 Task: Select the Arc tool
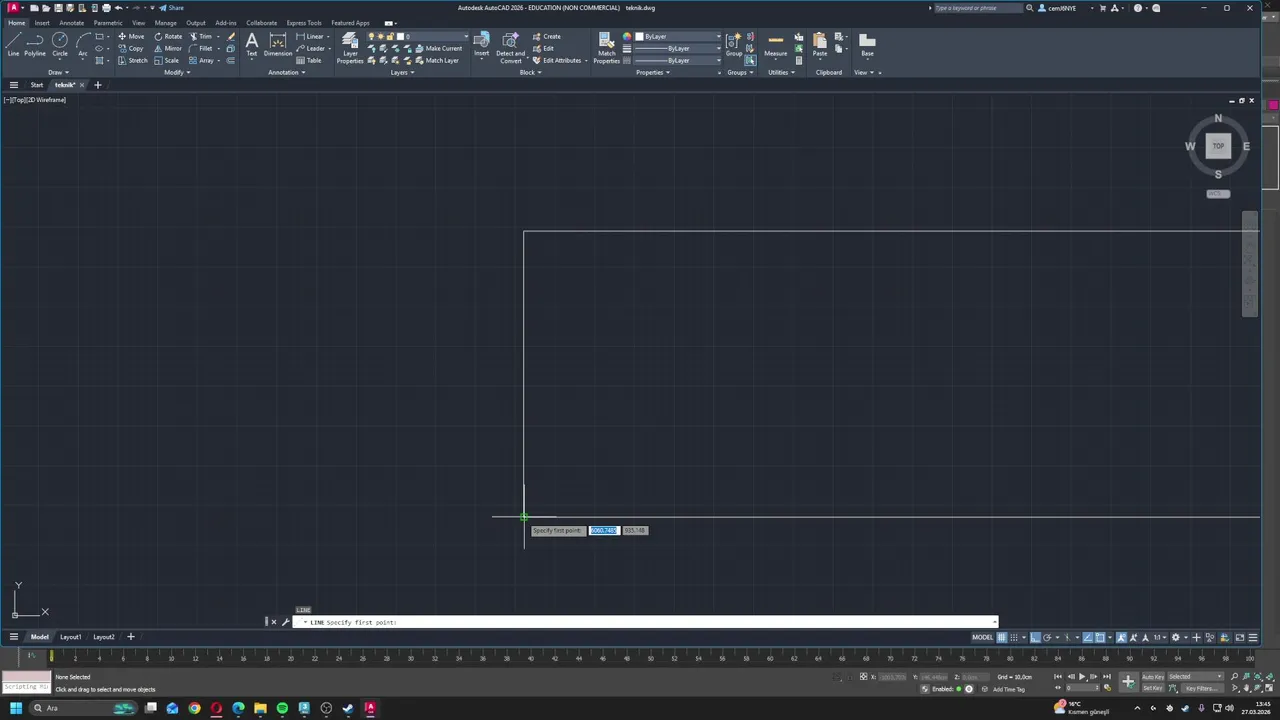point(83,44)
